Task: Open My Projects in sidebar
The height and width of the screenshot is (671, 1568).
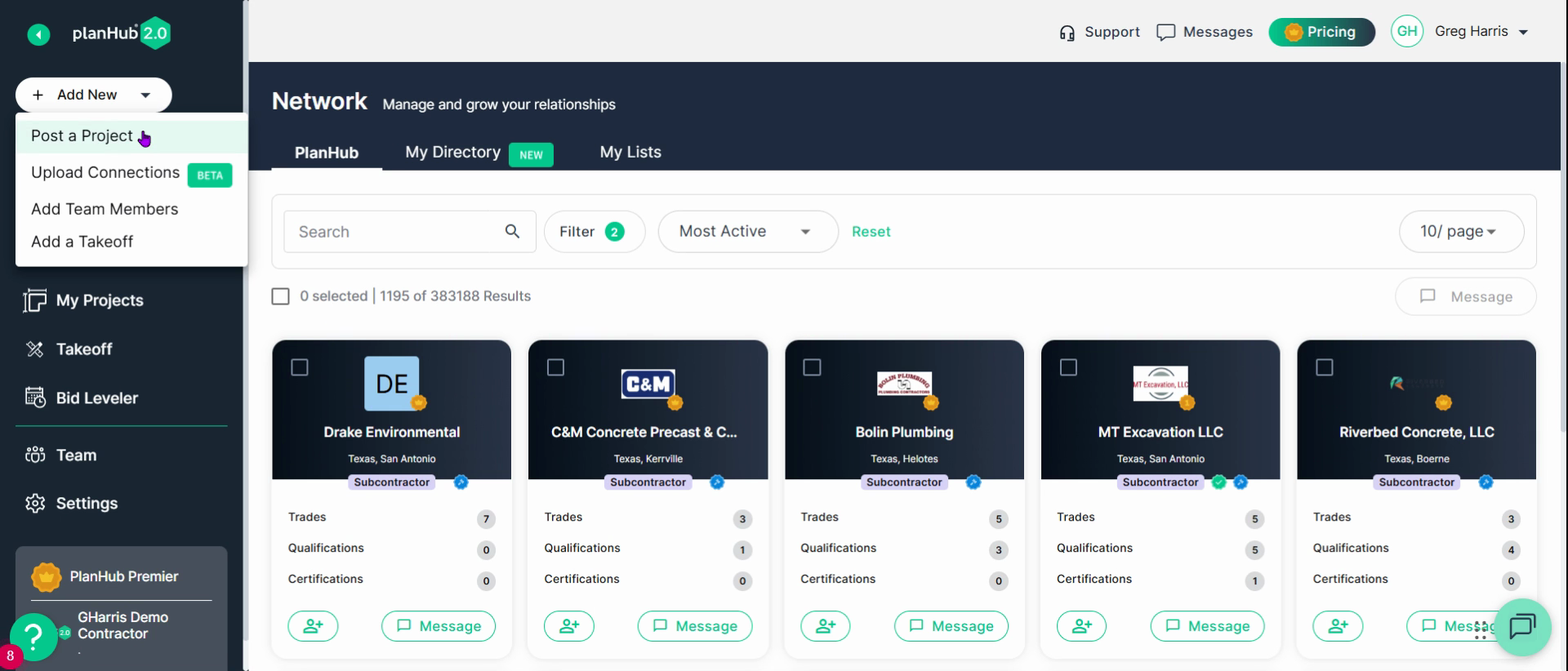Action: pos(84,300)
